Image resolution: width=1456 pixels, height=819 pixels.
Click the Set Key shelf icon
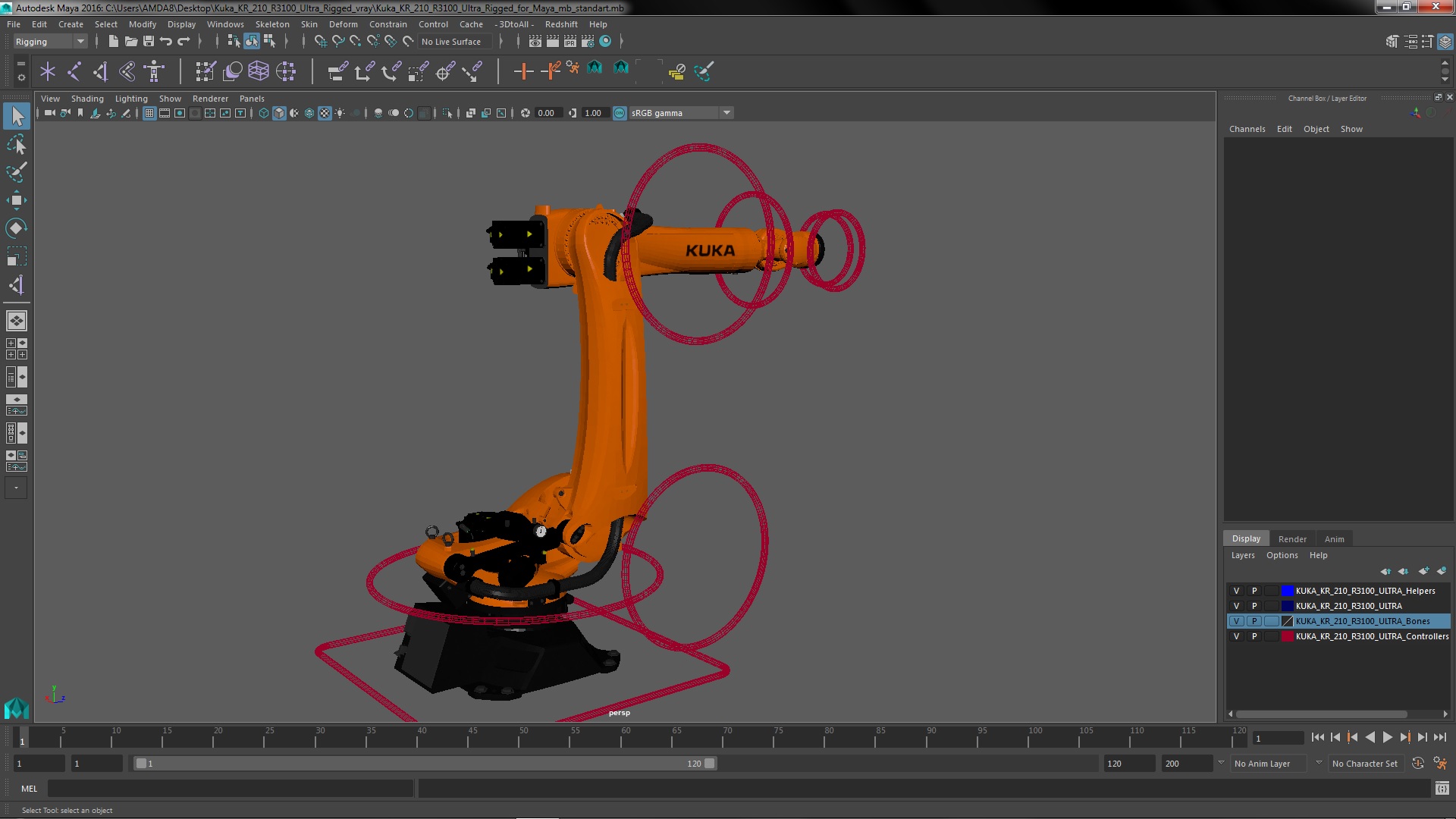pos(523,71)
